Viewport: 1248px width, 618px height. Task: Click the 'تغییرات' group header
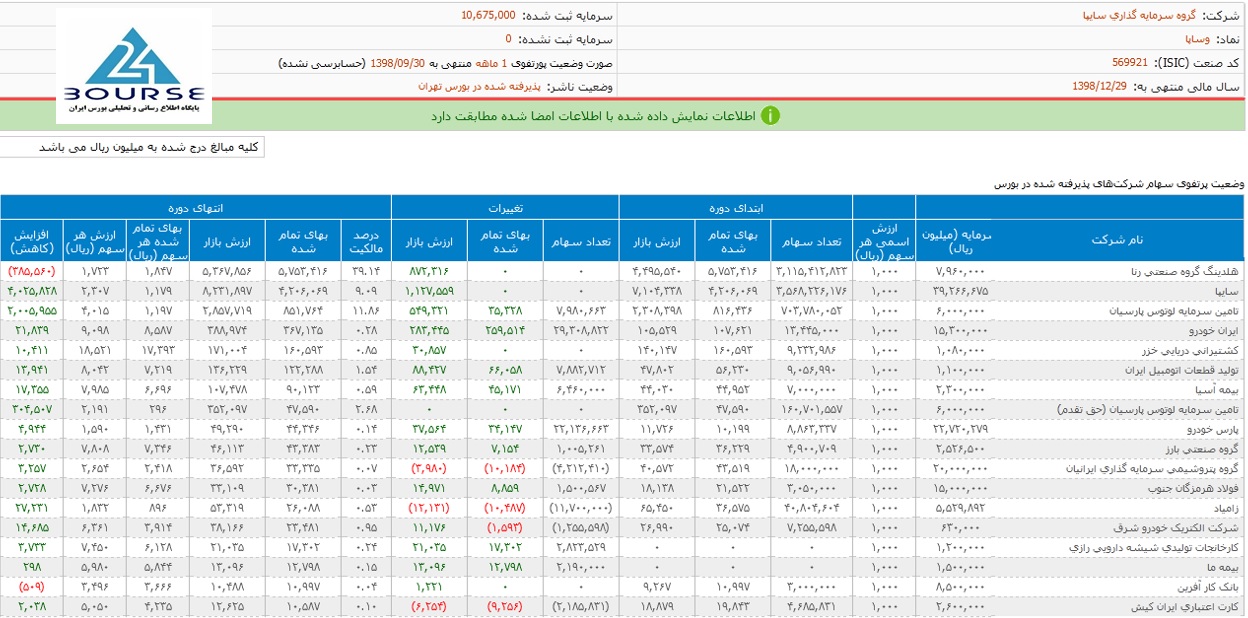507,206
